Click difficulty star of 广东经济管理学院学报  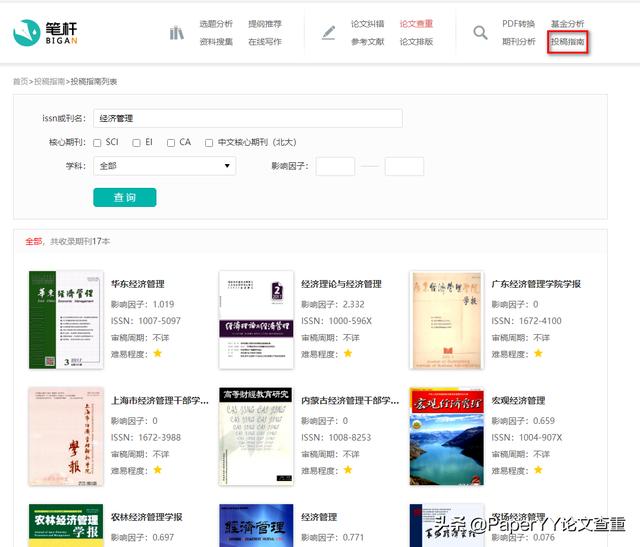pos(538,353)
